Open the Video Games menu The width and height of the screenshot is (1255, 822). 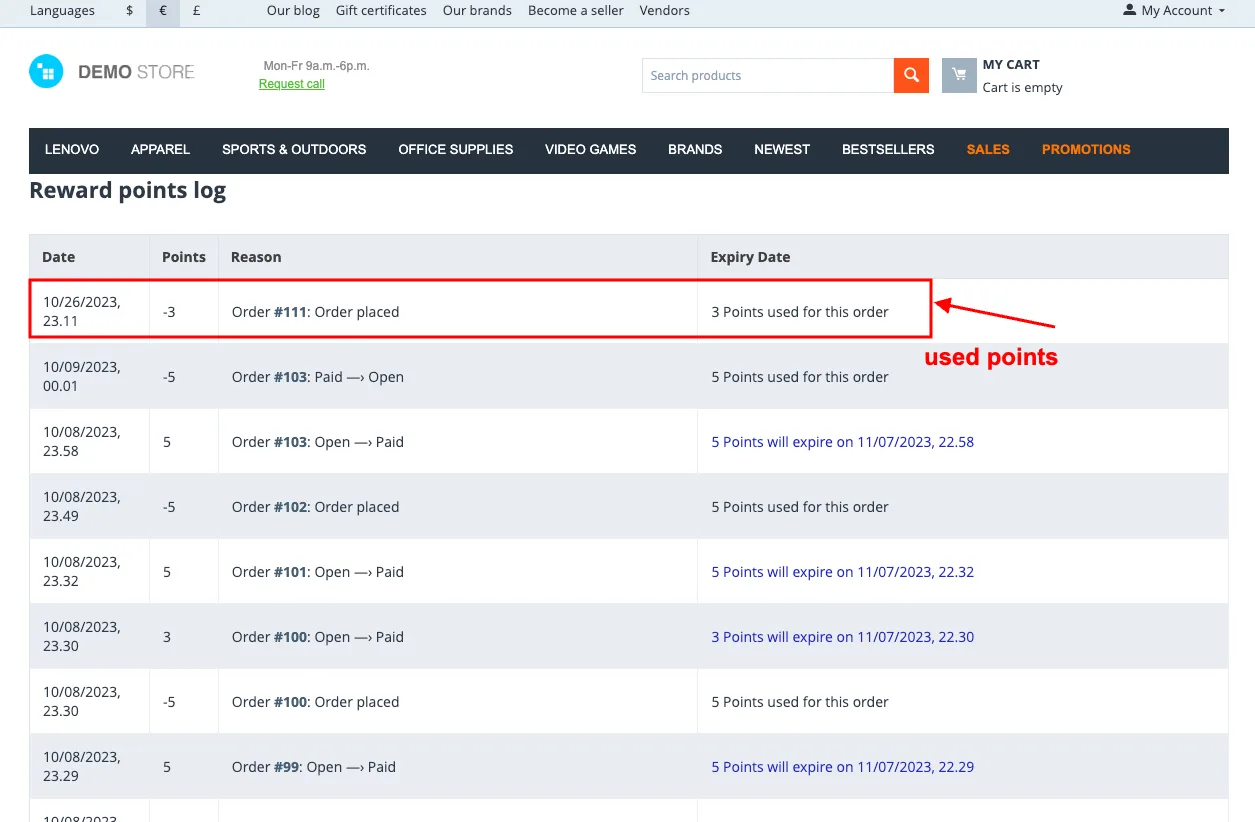point(590,149)
